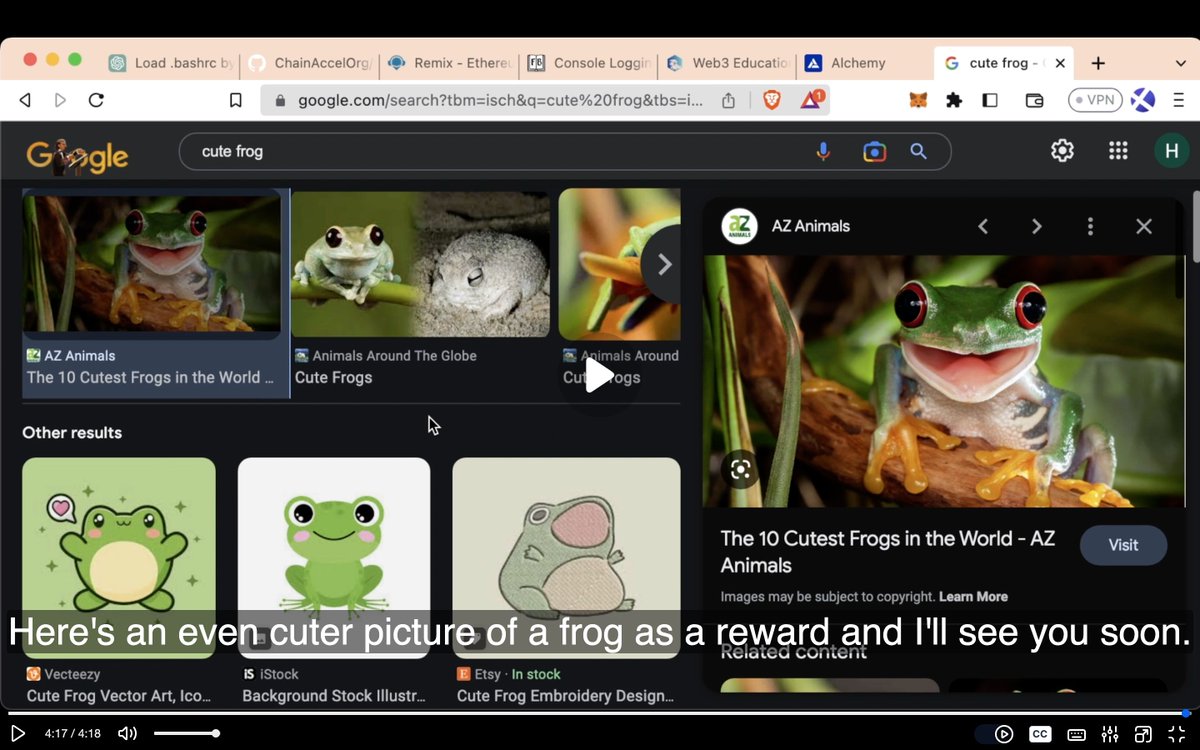This screenshot has height=750, width=1200.
Task: Submit search with magnifier icon
Action: (x=918, y=151)
